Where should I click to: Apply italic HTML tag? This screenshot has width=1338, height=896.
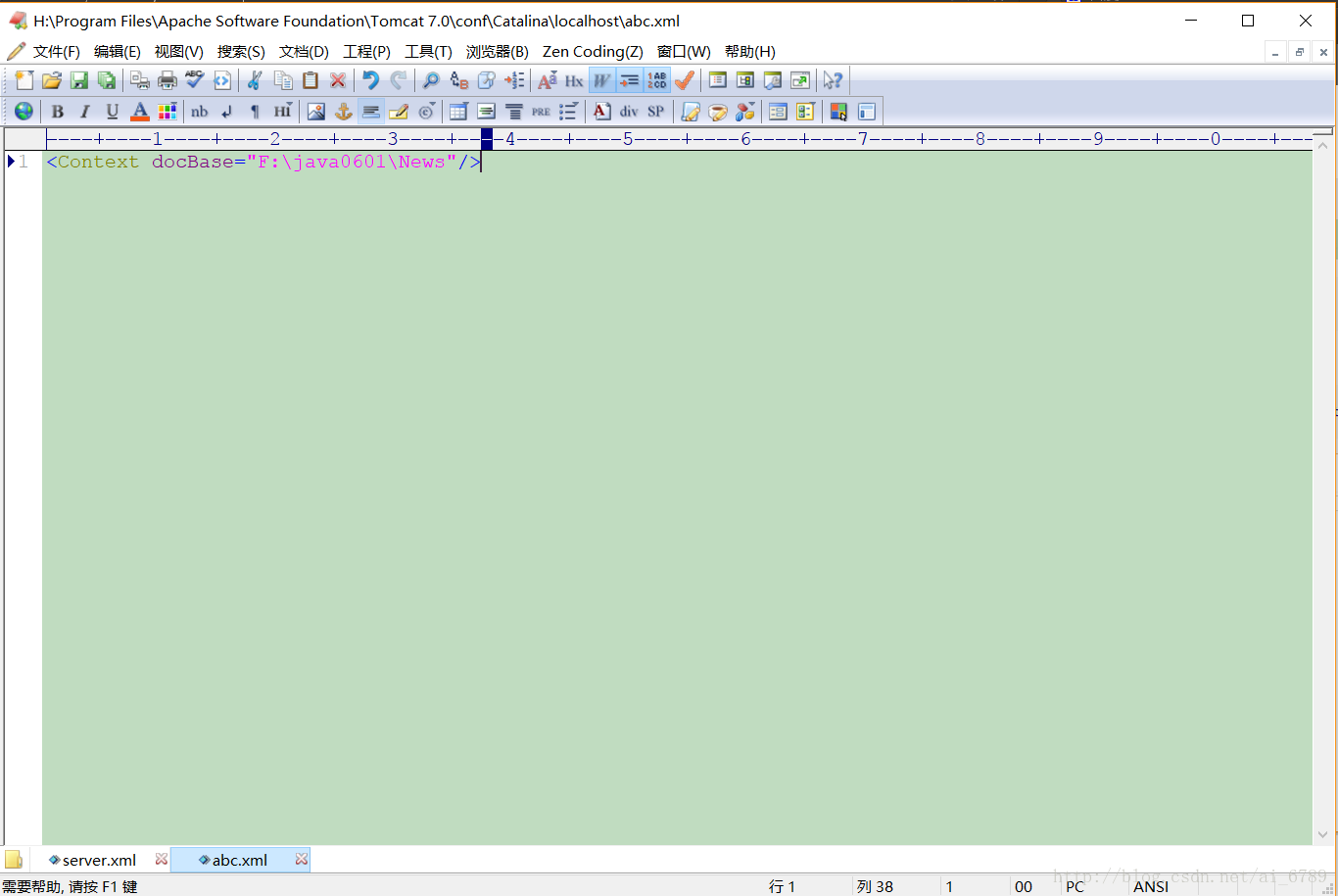pos(85,111)
